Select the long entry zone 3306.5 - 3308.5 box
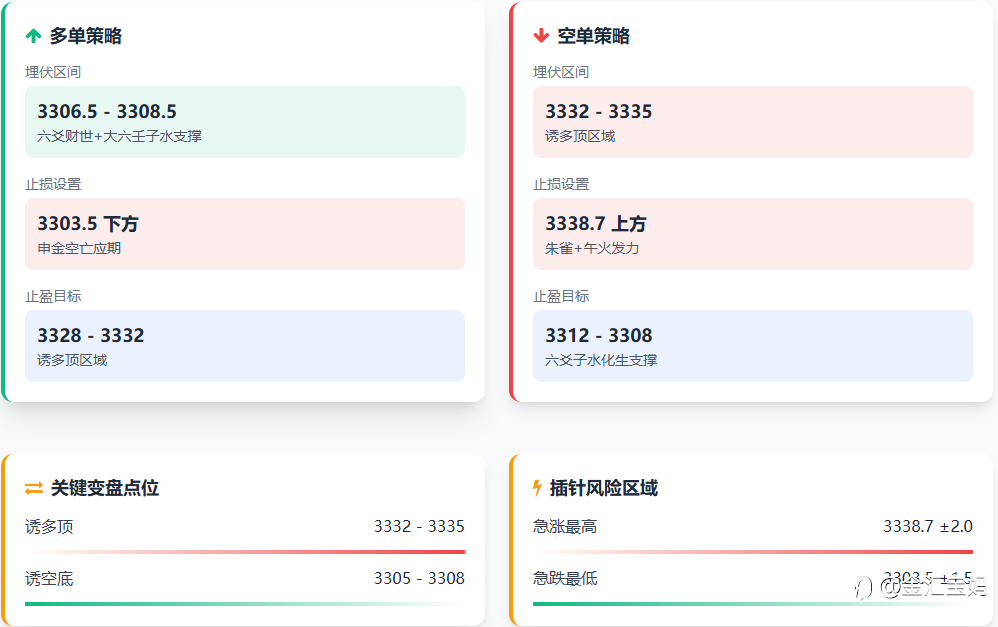Image resolution: width=998 pixels, height=627 pixels. 245,122
